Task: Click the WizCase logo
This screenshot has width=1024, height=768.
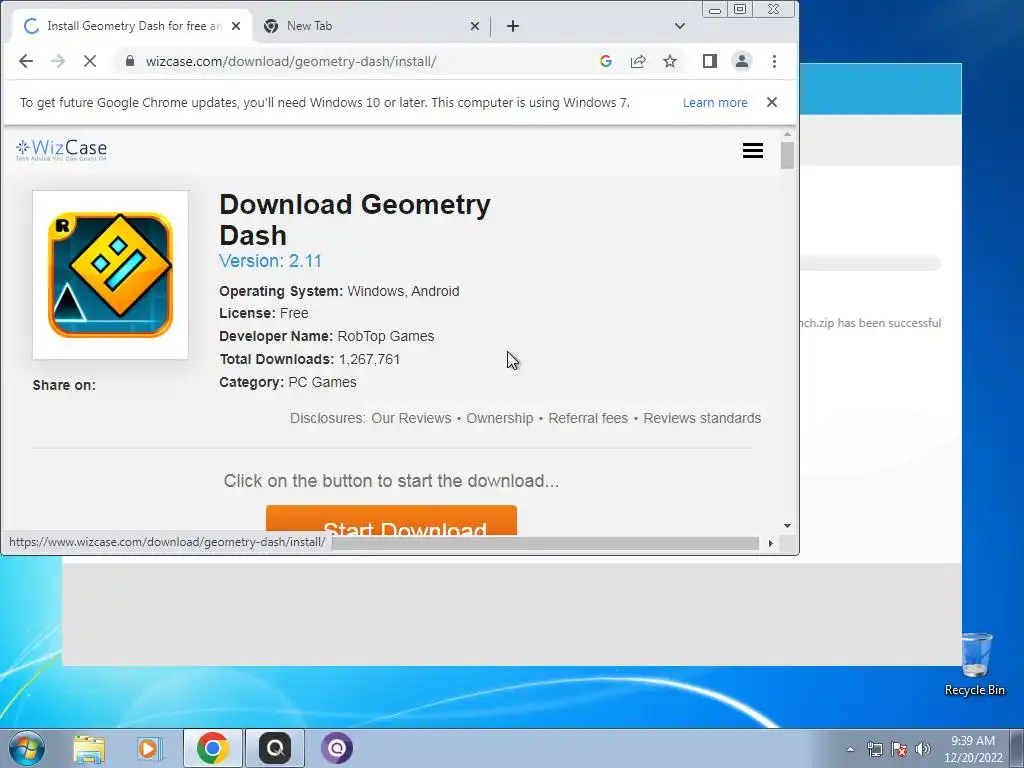Action: pos(61,150)
